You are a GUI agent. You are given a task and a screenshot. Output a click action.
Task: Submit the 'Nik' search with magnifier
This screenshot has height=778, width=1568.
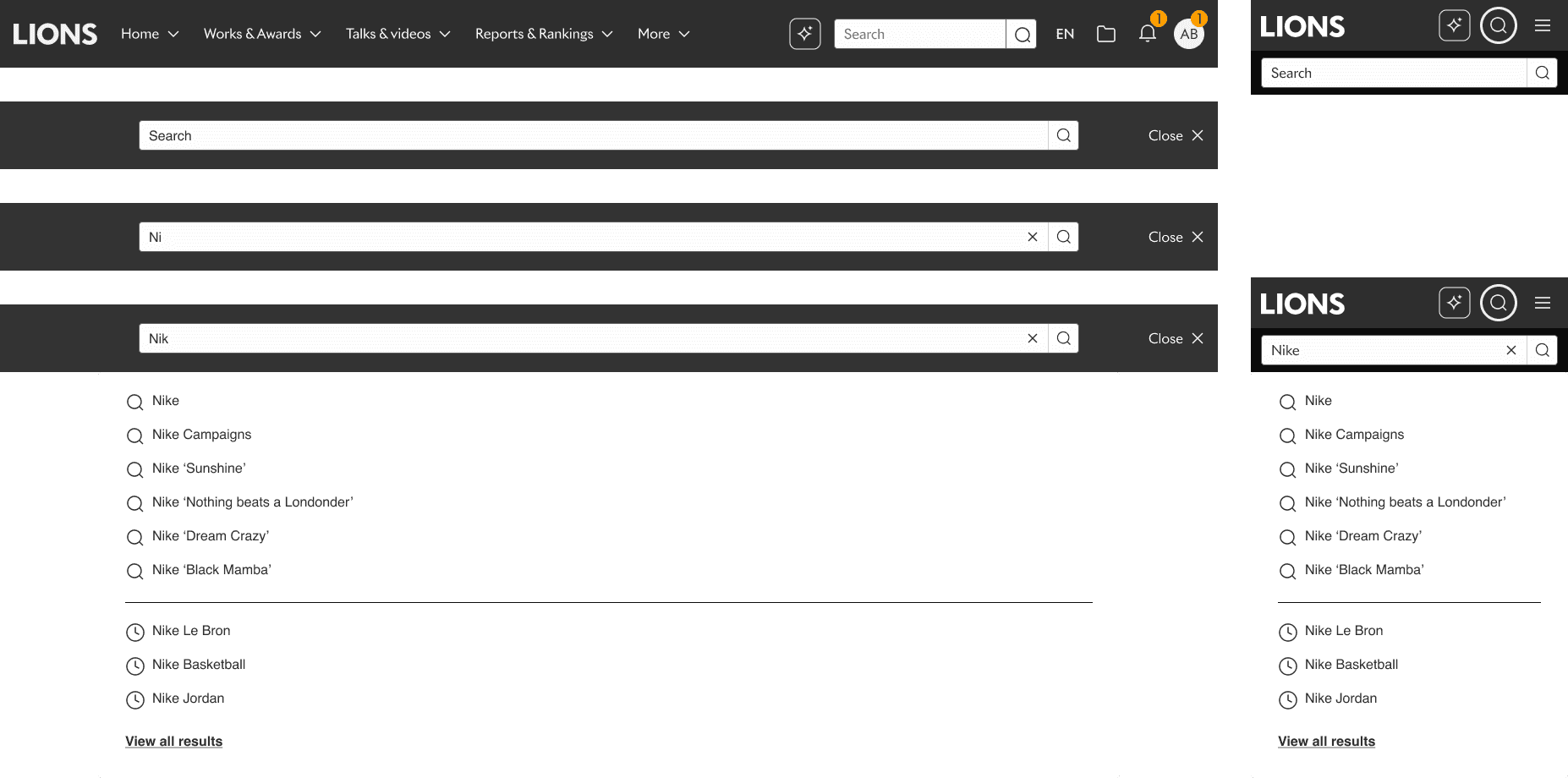tap(1063, 338)
